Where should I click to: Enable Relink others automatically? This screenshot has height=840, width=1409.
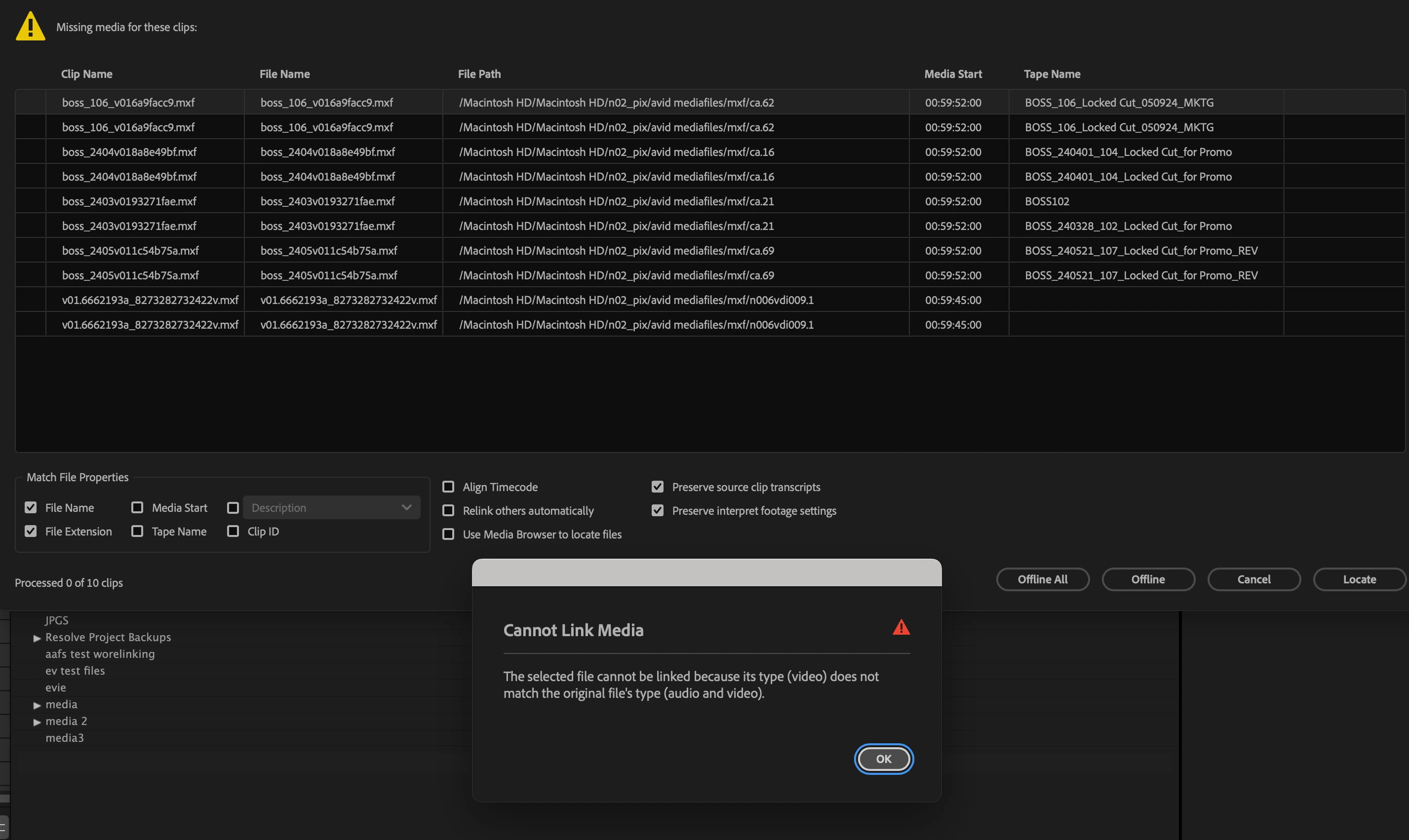[448, 511]
